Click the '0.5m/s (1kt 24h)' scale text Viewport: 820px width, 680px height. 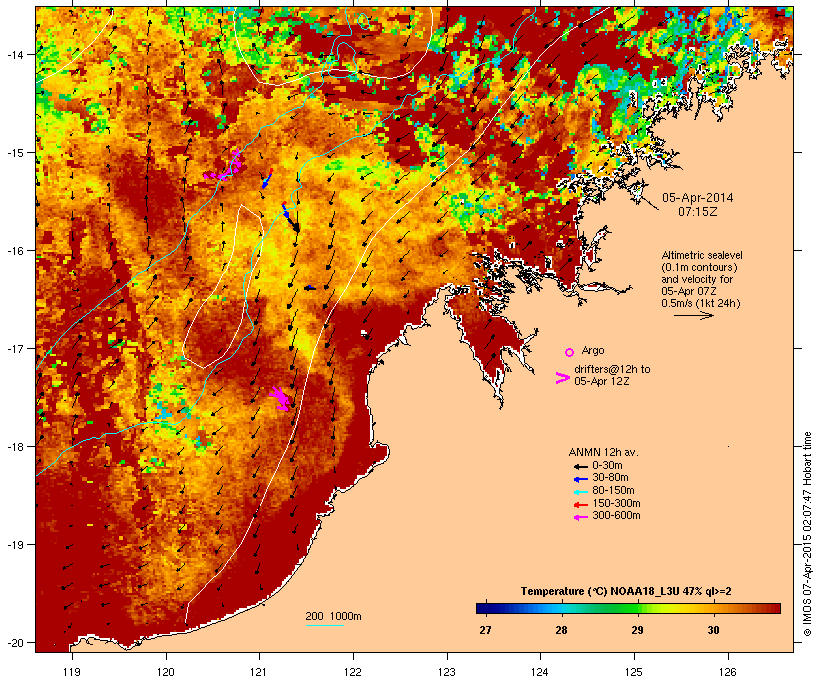(701, 303)
